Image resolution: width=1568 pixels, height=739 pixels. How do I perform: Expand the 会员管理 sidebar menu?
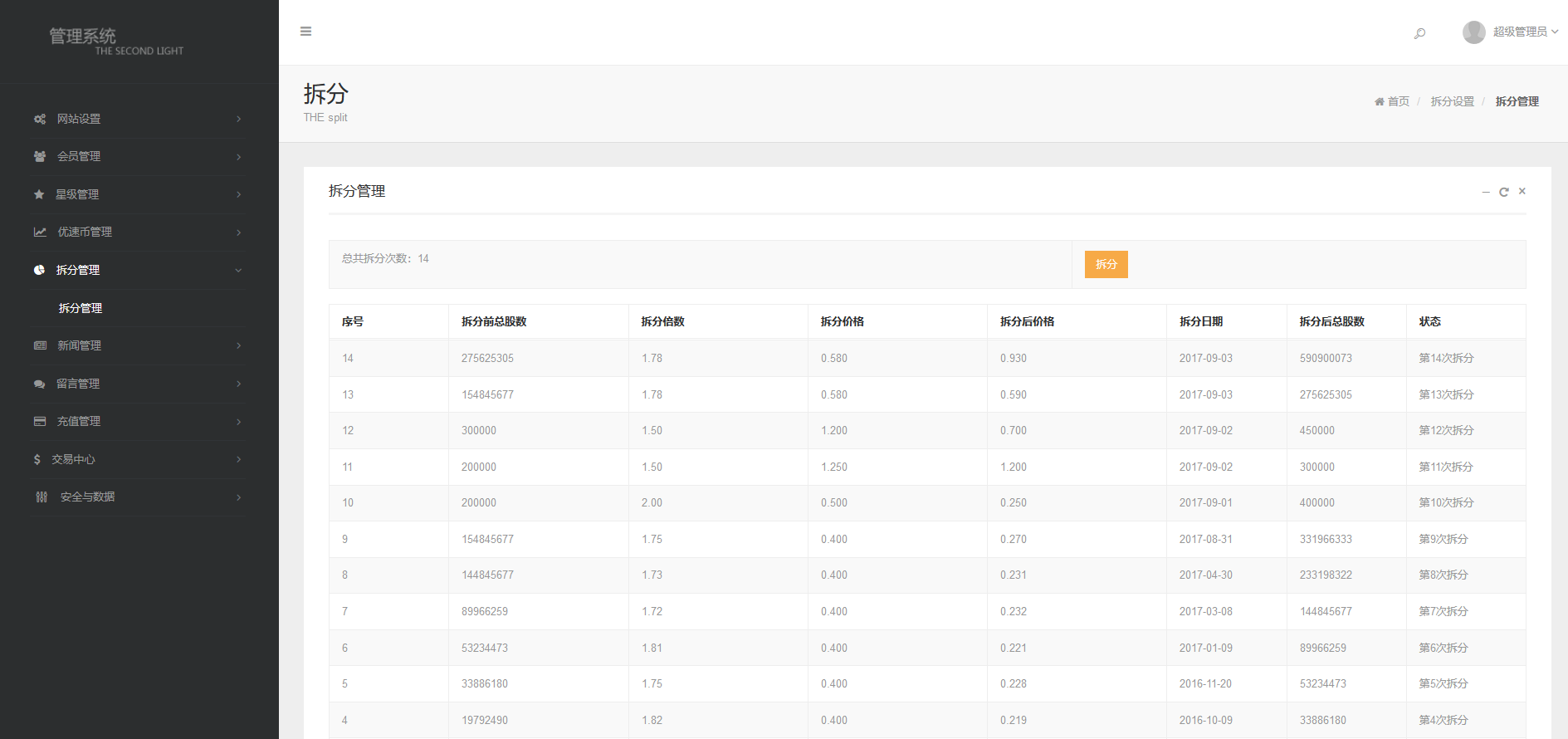tap(79, 156)
